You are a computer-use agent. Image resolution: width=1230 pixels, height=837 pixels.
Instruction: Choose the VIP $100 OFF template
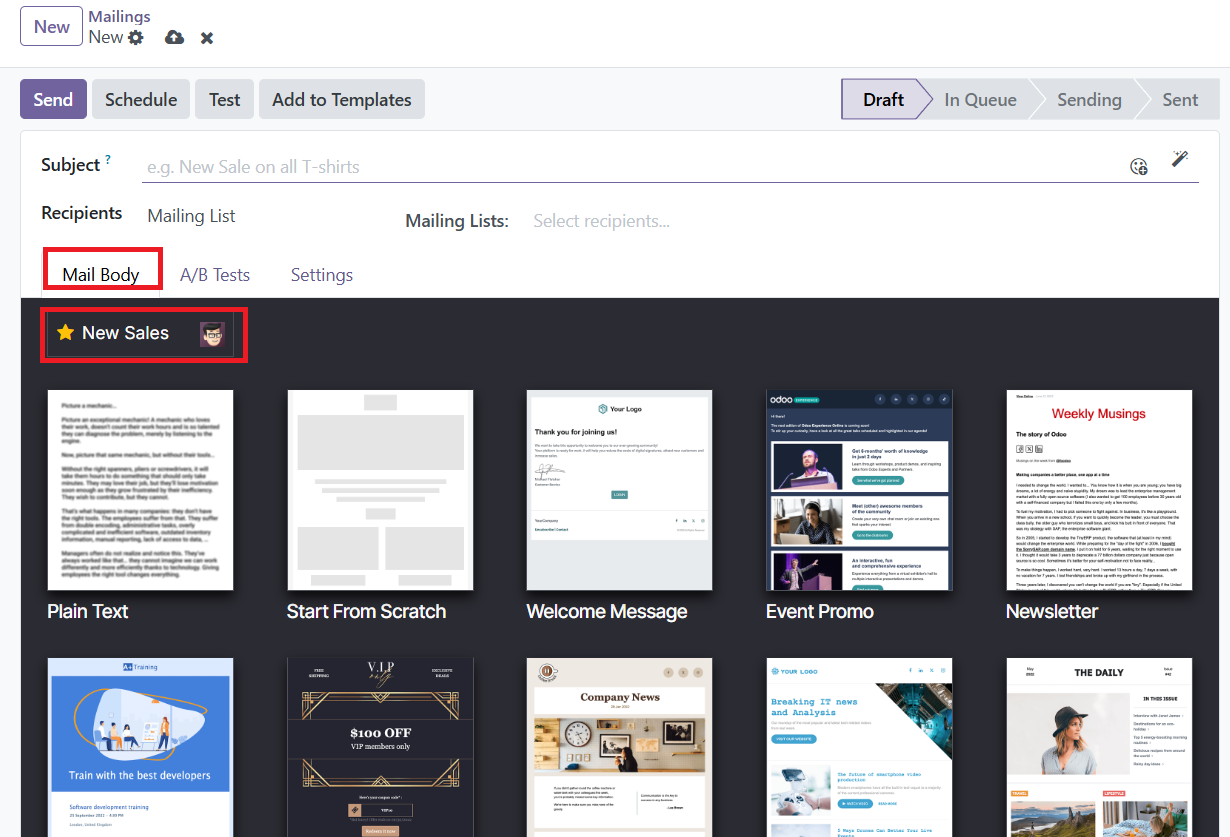click(x=380, y=747)
